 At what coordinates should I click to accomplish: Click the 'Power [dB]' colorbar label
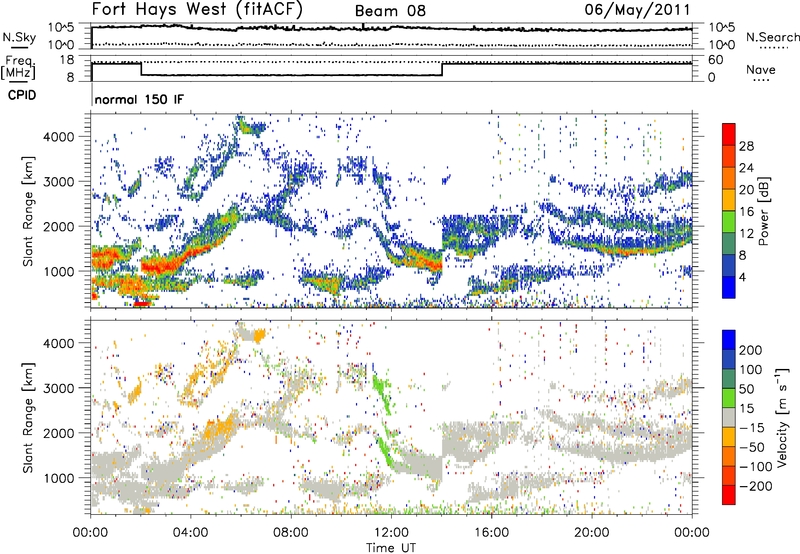(x=764, y=211)
